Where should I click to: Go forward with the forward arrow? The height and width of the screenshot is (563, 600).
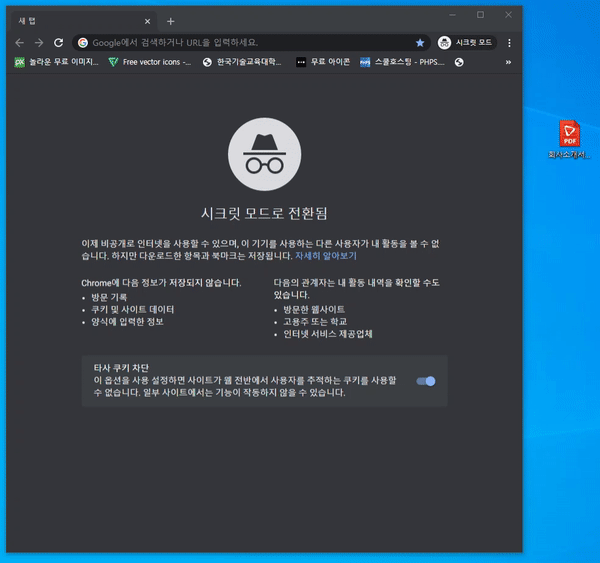tap(39, 43)
